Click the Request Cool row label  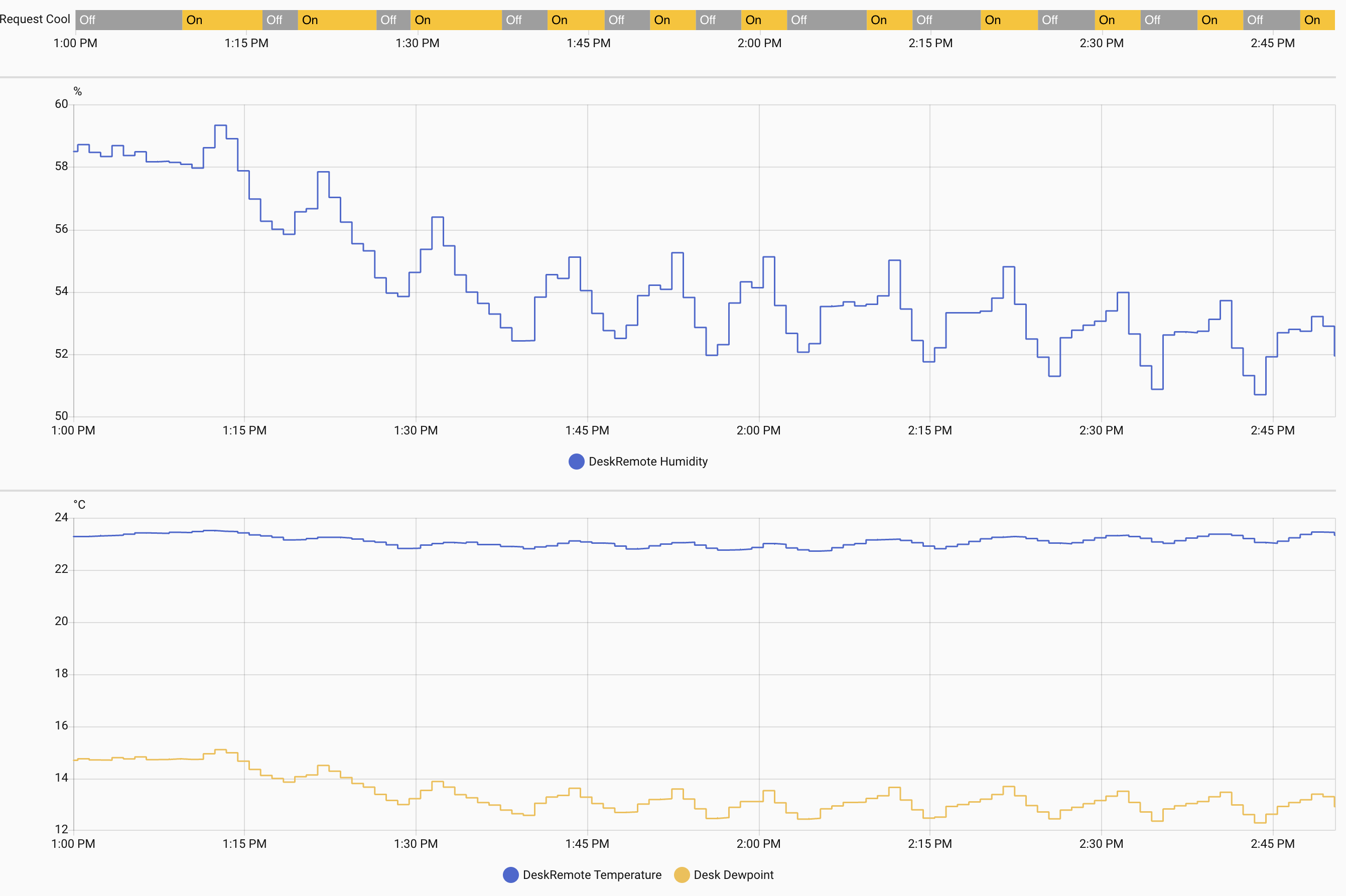click(35, 19)
